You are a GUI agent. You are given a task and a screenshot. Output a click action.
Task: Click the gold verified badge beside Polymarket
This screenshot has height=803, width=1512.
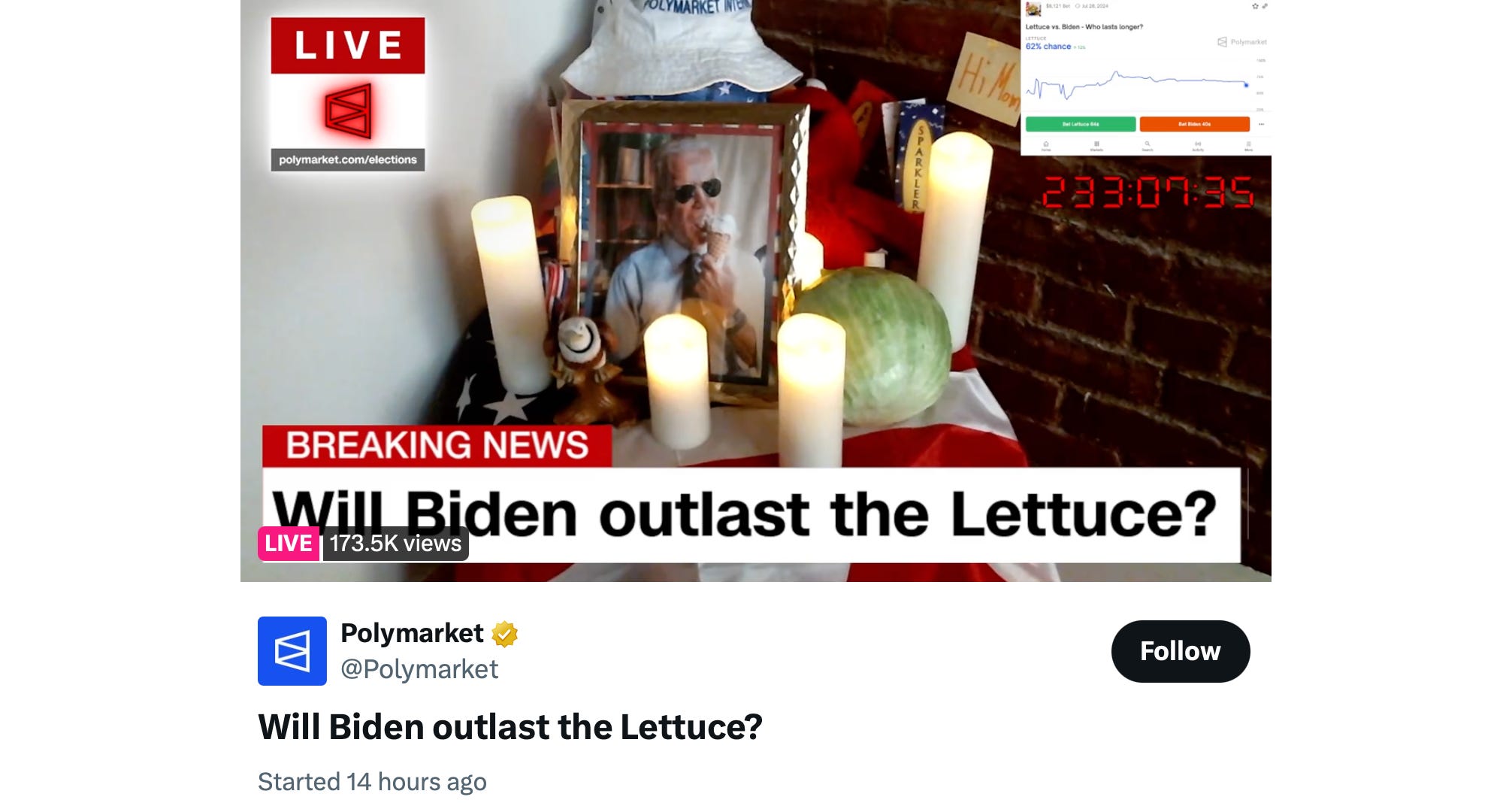(x=505, y=634)
